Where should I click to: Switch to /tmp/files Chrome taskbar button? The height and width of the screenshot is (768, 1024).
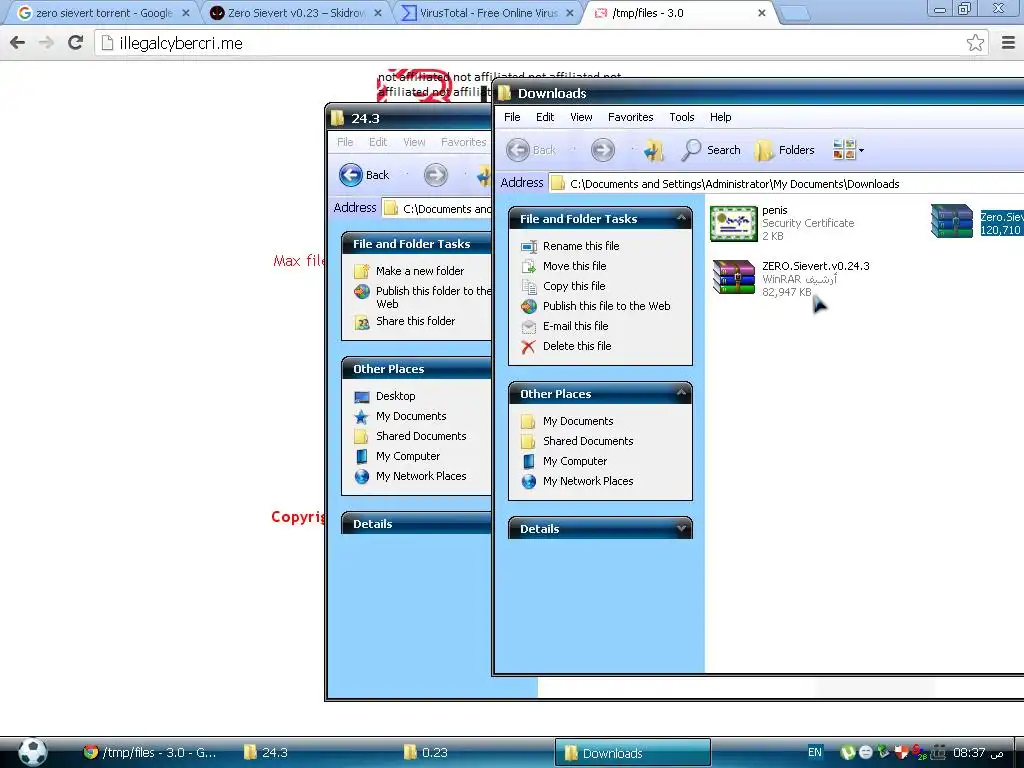(150, 752)
